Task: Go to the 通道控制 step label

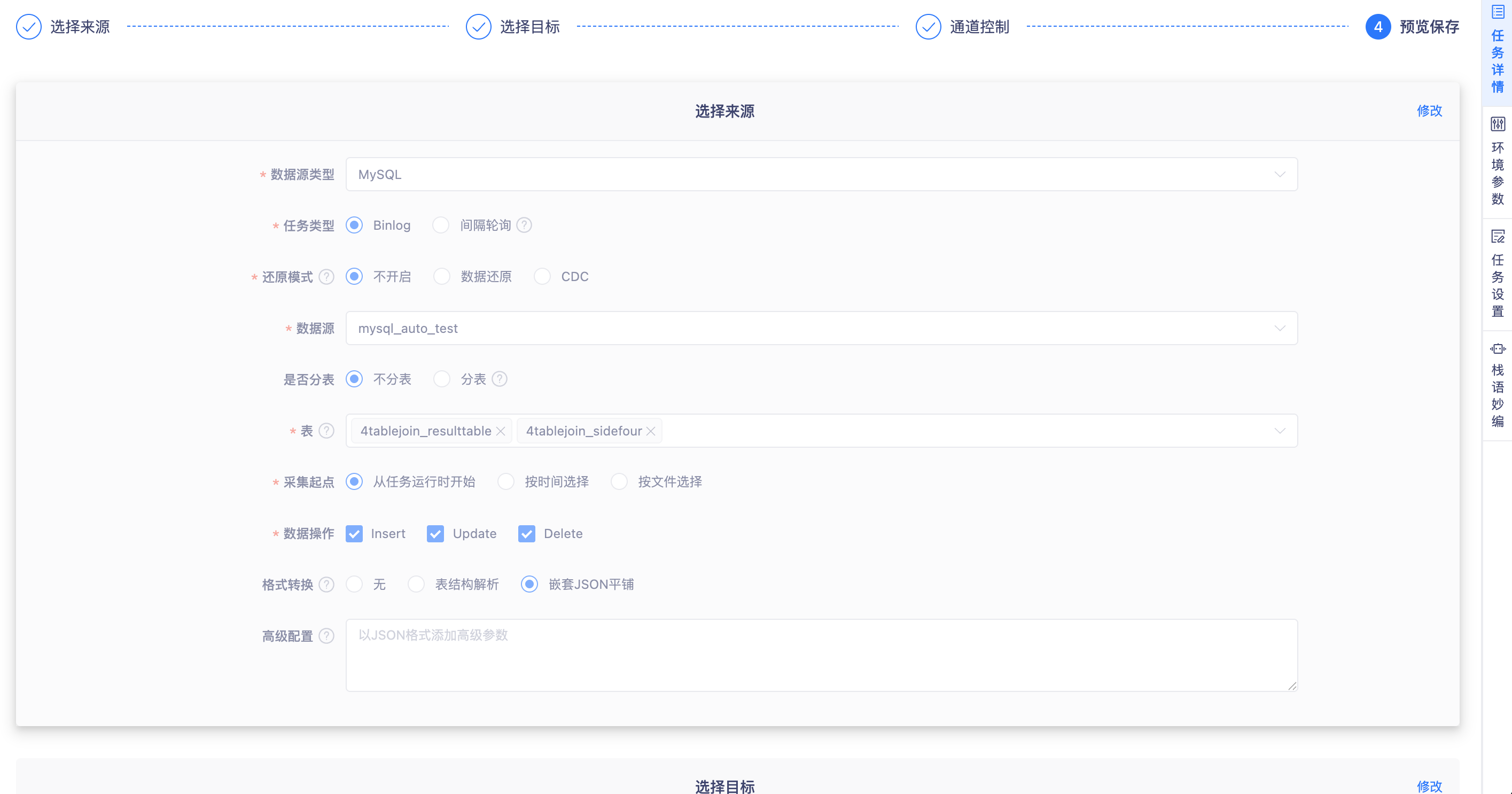Action: tap(980, 27)
